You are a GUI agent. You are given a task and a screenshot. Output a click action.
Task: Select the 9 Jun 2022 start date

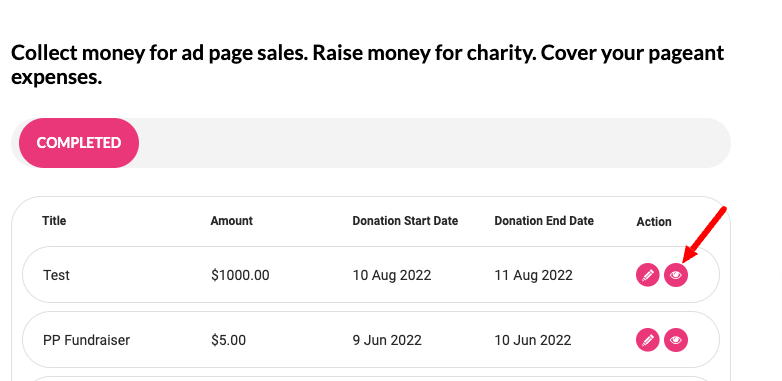387,340
